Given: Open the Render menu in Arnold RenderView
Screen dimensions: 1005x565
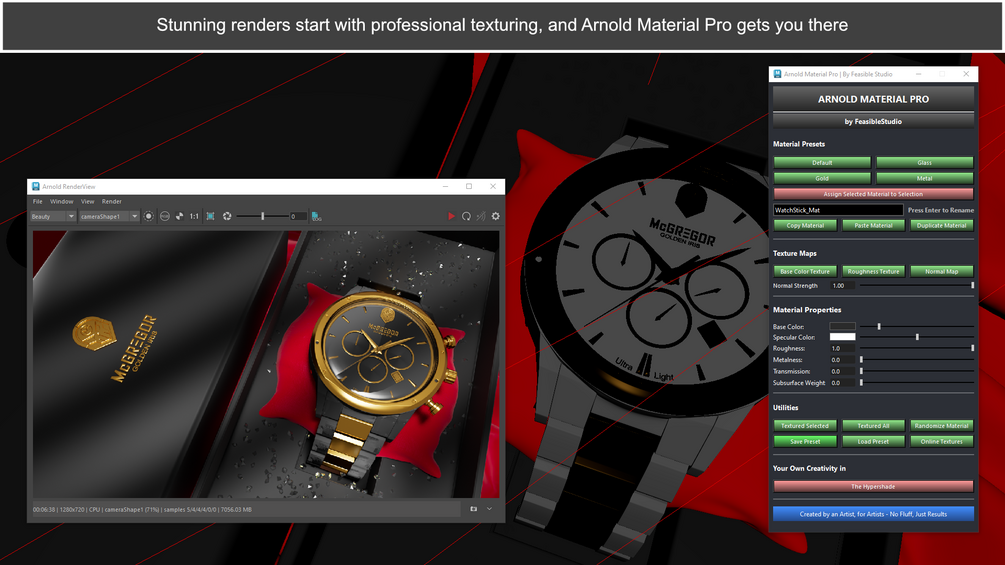Looking at the screenshot, I should pyautogui.click(x=112, y=201).
